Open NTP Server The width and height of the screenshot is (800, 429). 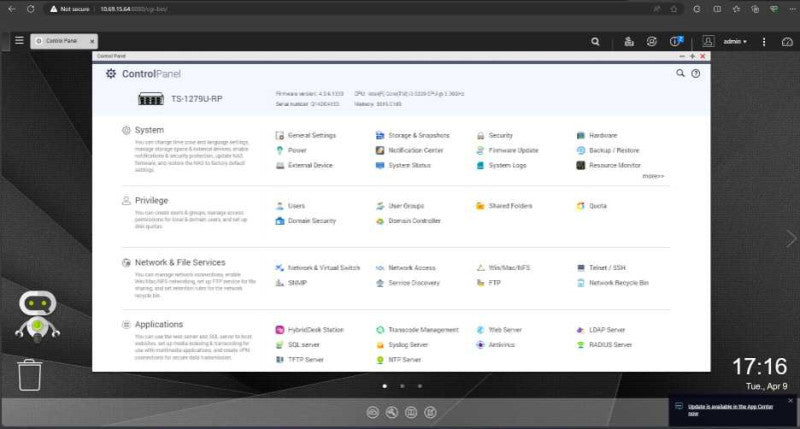click(398, 360)
